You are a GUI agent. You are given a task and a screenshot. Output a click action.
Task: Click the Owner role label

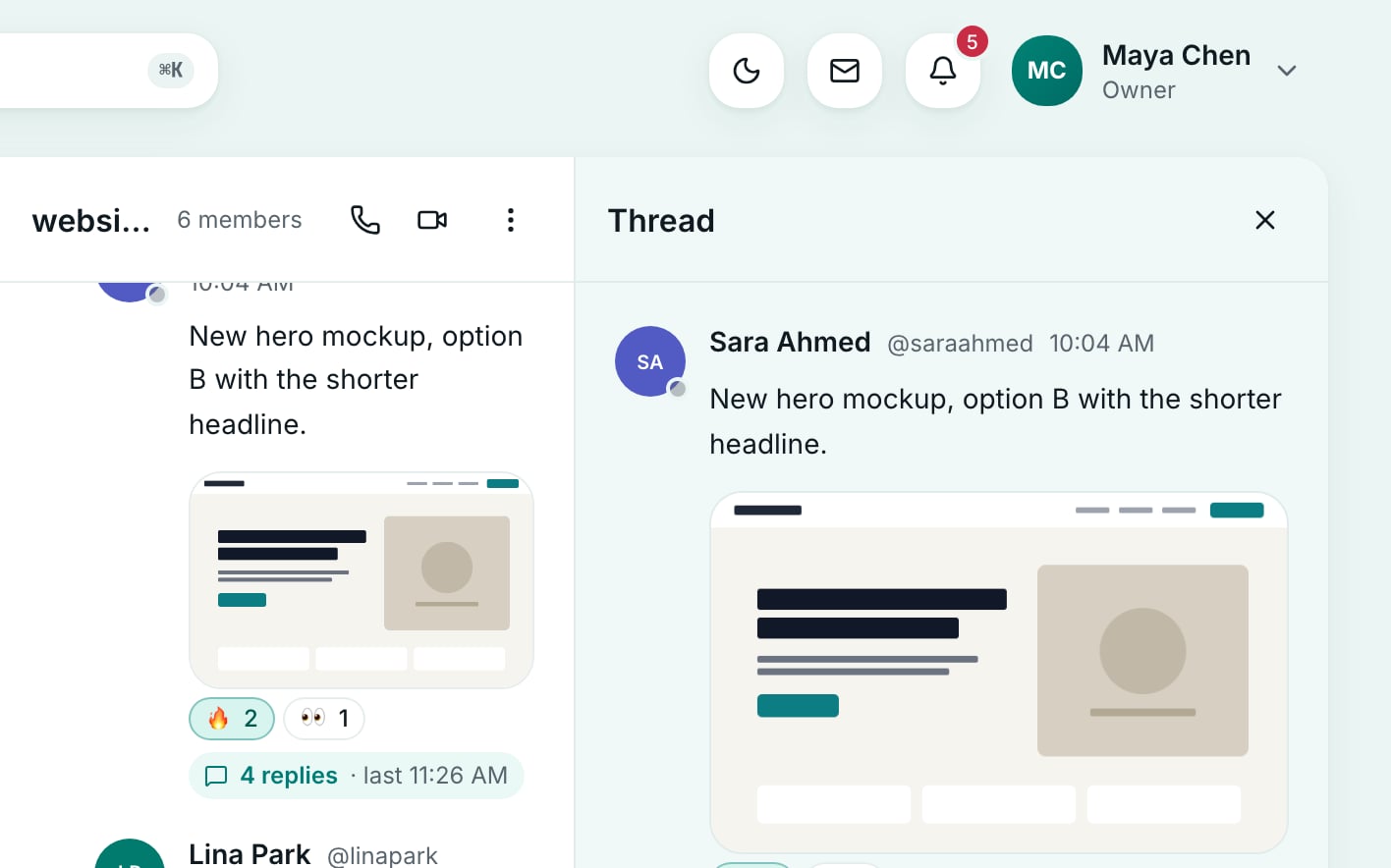point(1139,90)
